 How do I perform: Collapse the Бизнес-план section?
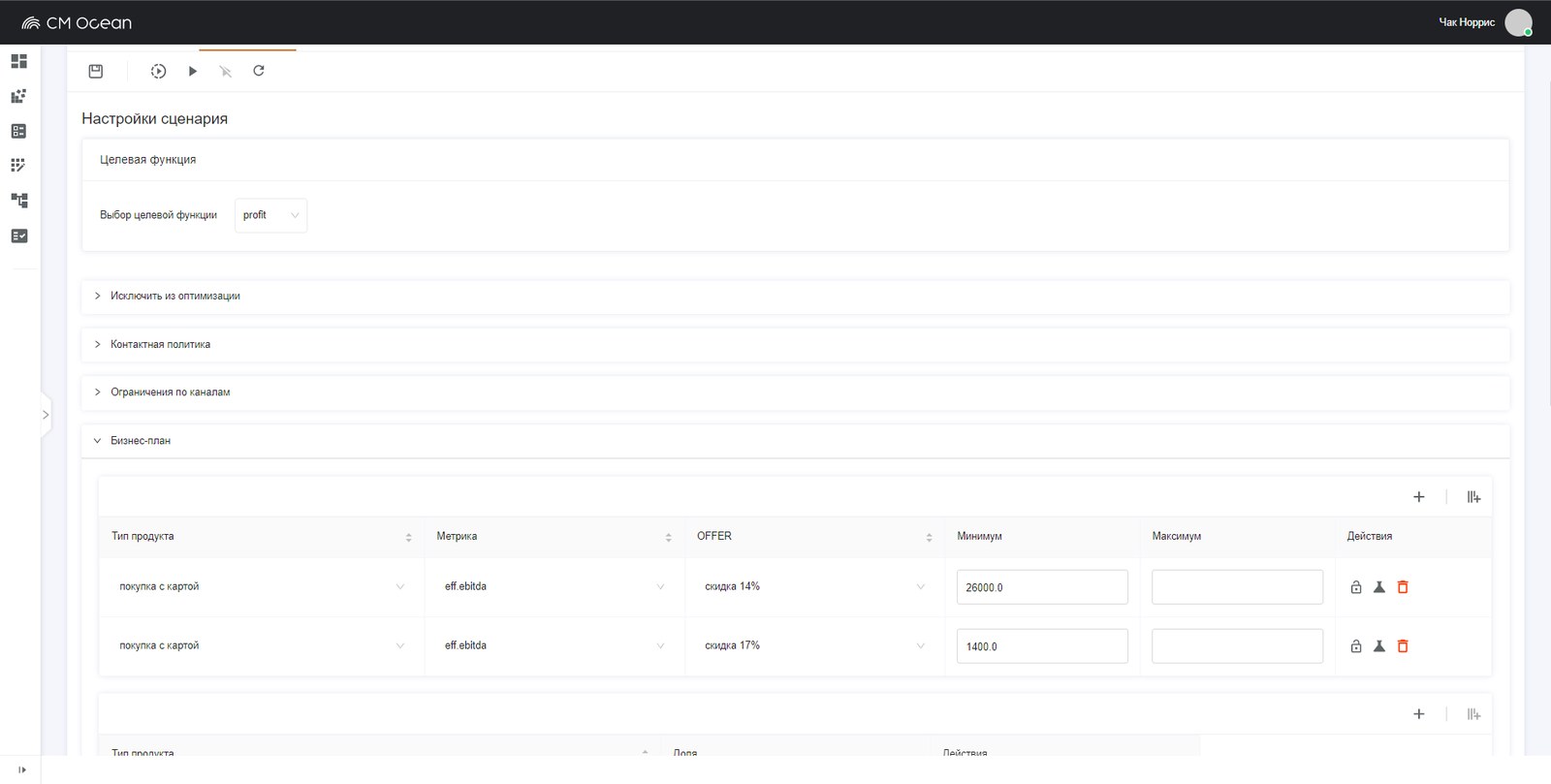point(795,441)
